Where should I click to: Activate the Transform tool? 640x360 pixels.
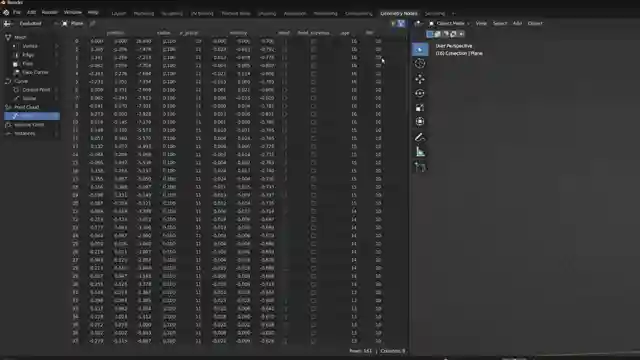tap(420, 122)
